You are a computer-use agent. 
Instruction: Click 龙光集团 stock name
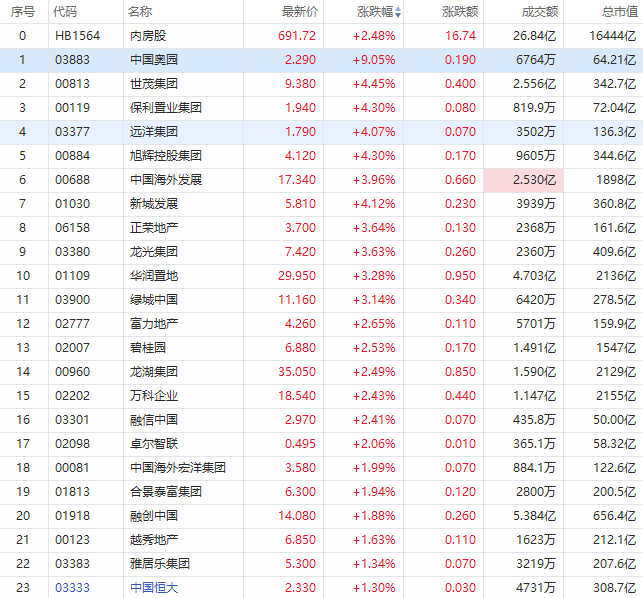click(154, 252)
